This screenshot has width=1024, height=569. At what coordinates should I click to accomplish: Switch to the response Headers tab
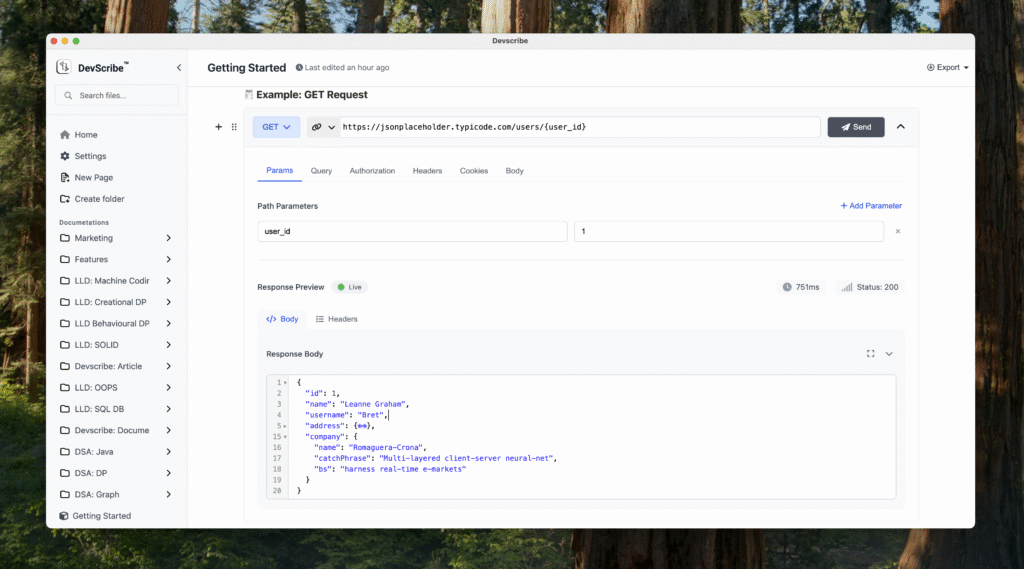click(336, 319)
